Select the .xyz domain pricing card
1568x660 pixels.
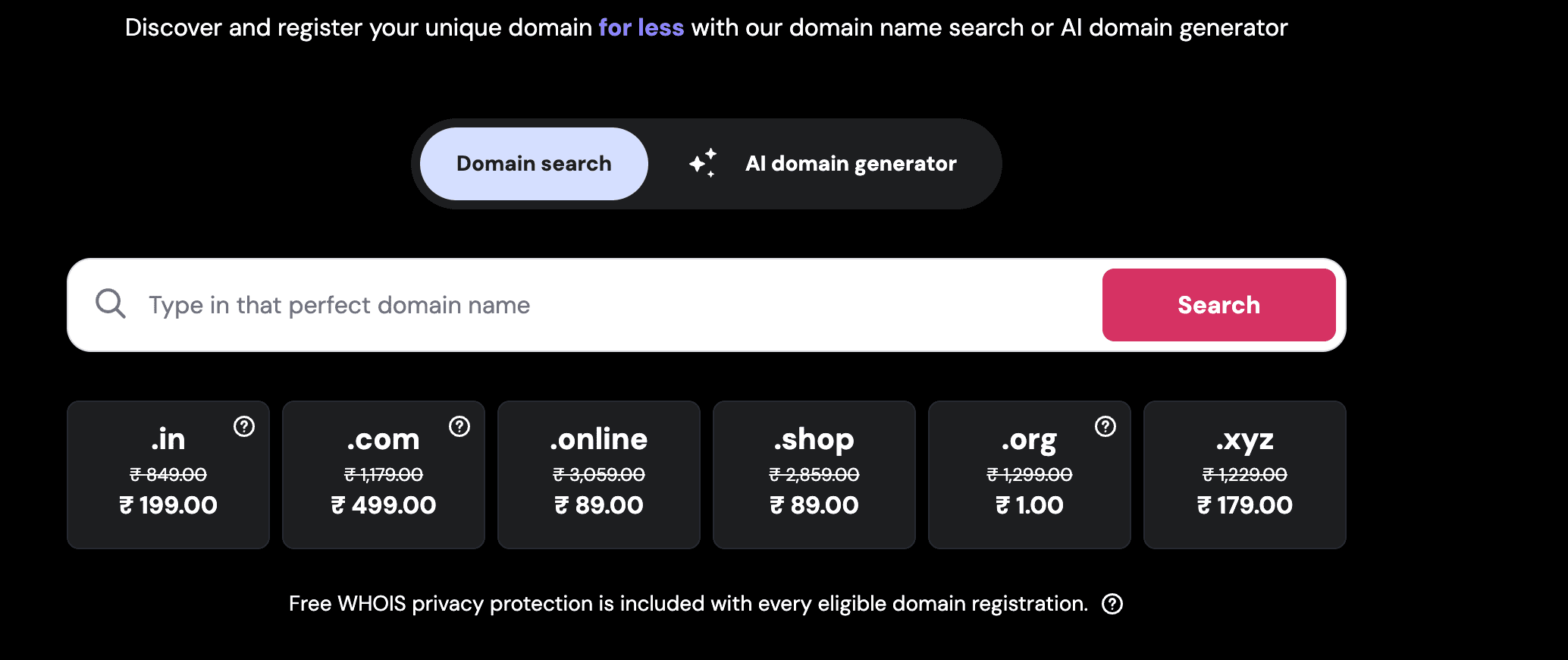pos(1244,475)
